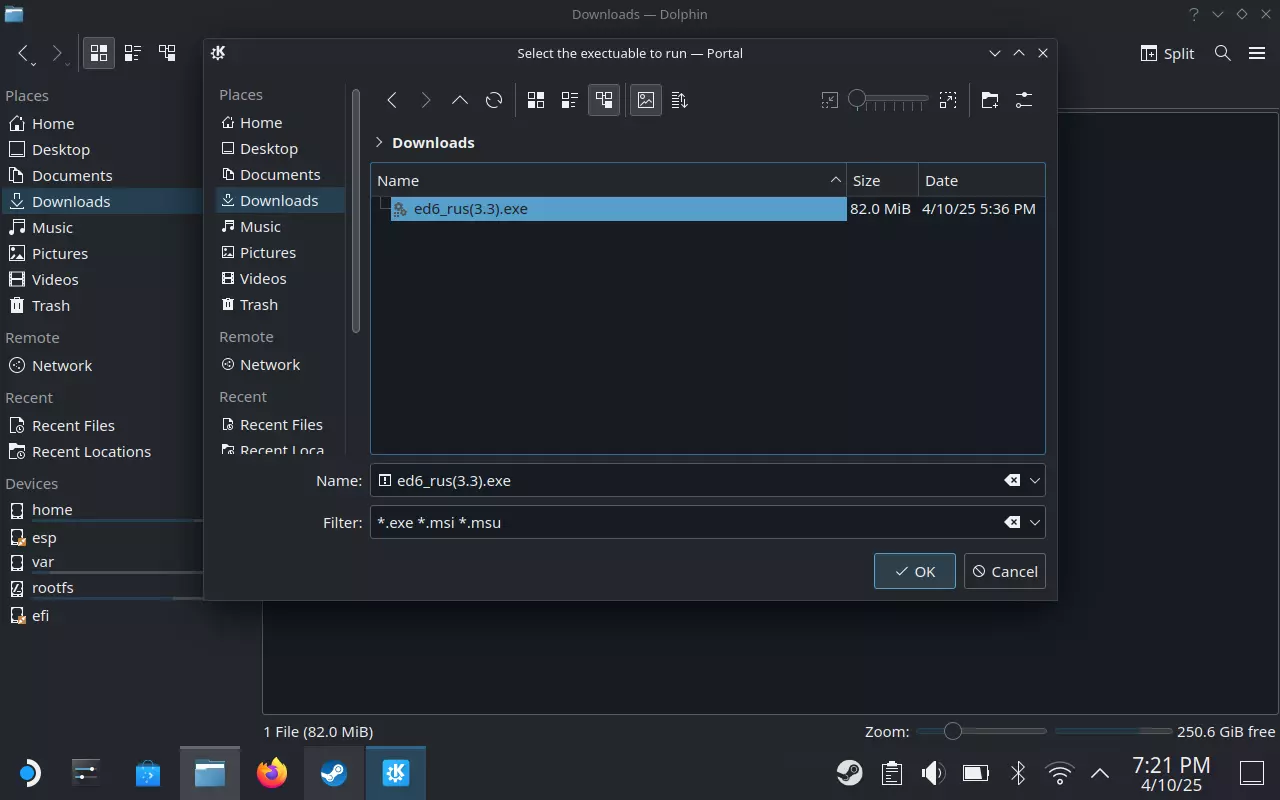Confirm selection with OK button
The width and height of the screenshot is (1280, 800).
pos(914,572)
